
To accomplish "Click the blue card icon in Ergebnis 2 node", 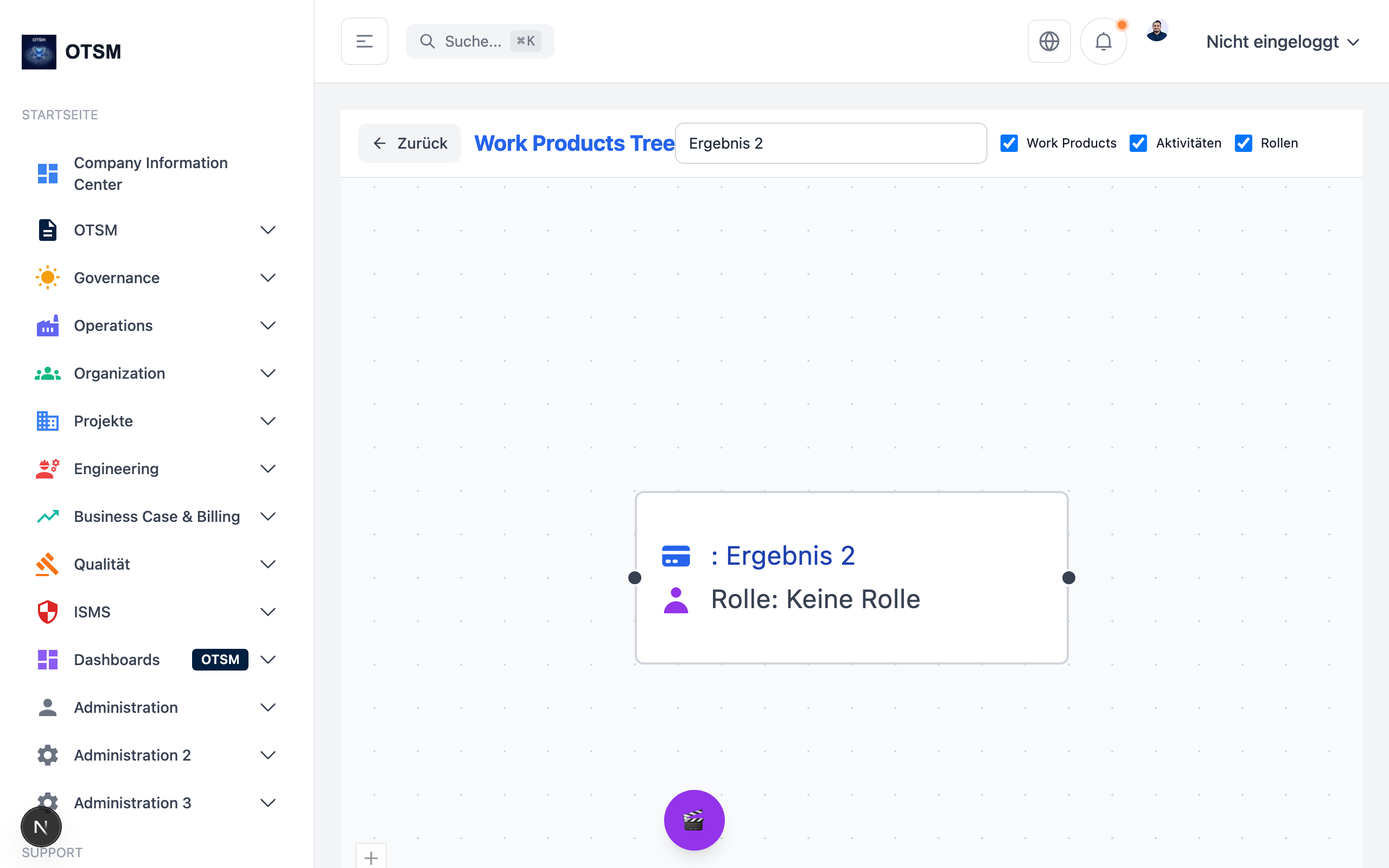I will (x=676, y=556).
